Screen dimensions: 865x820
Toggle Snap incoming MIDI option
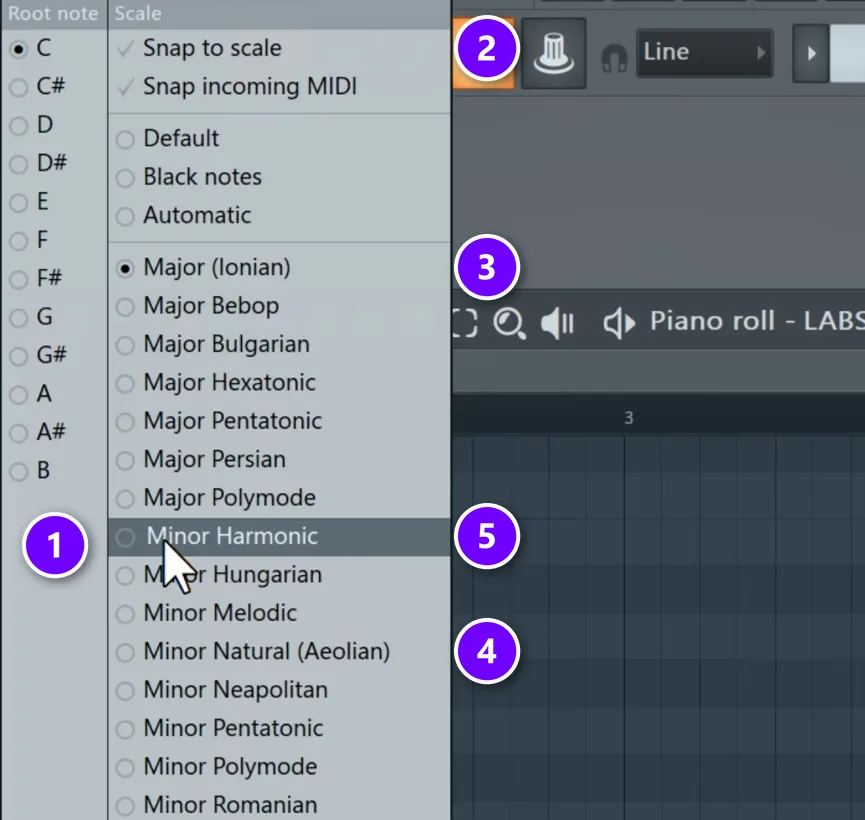(x=279, y=86)
